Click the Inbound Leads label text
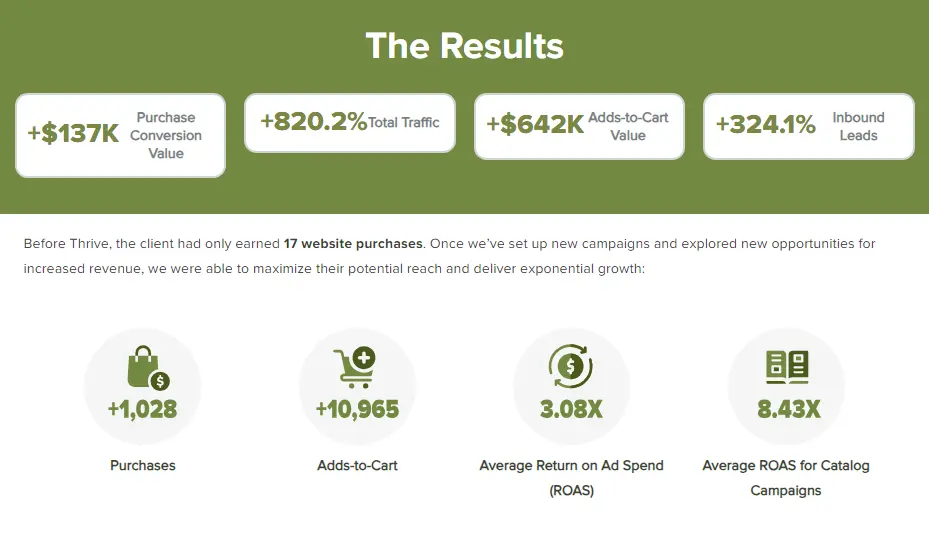This screenshot has width=929, height=537. coord(858,126)
